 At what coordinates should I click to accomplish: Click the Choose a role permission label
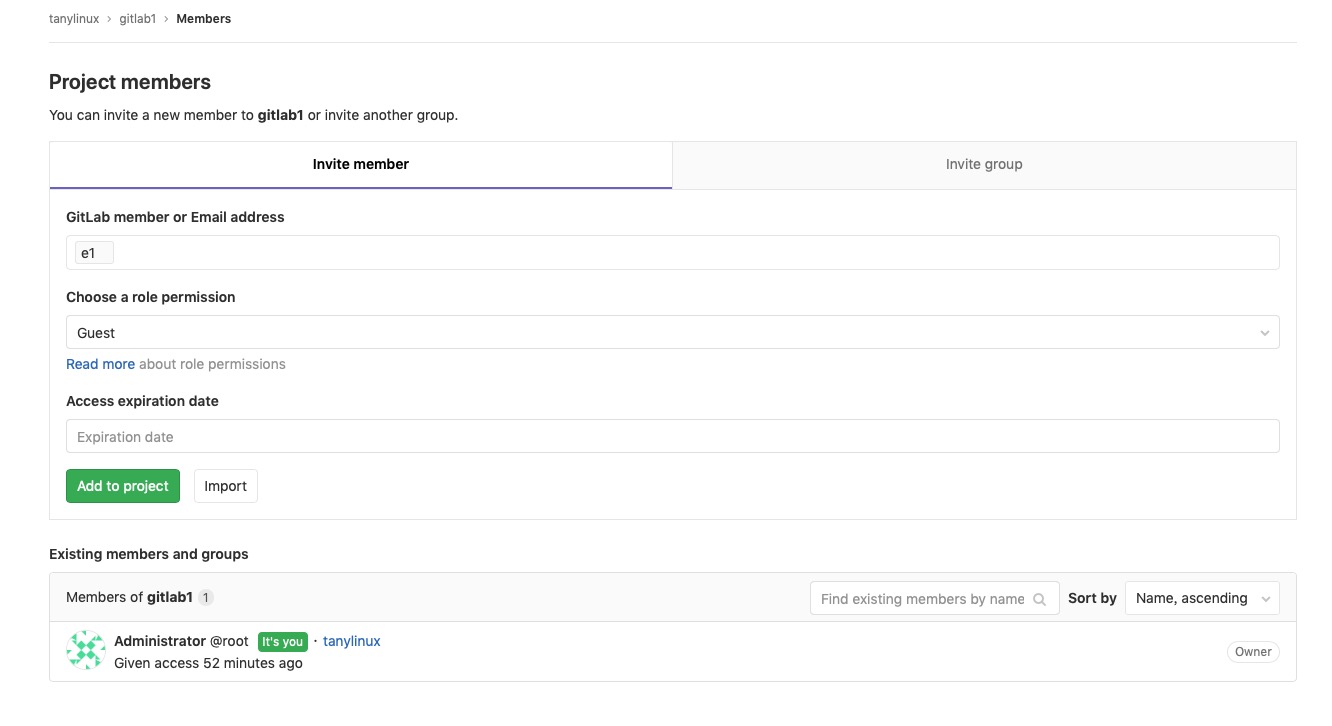[x=151, y=297]
